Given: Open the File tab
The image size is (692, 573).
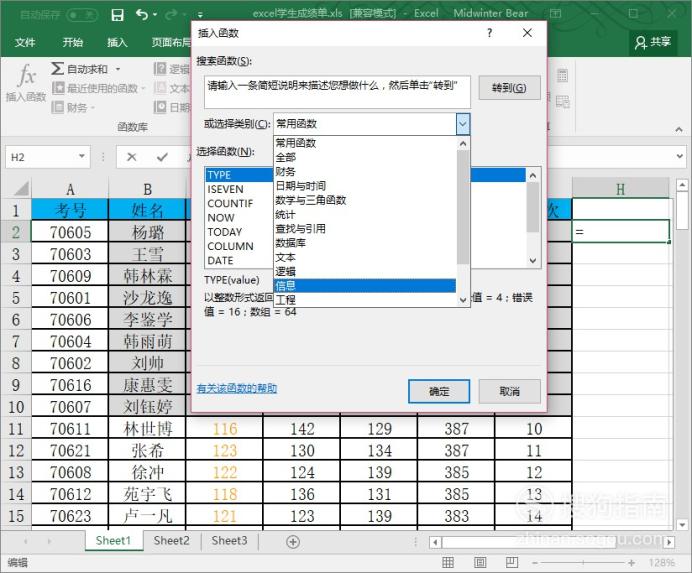Looking at the screenshot, I should point(25,42).
